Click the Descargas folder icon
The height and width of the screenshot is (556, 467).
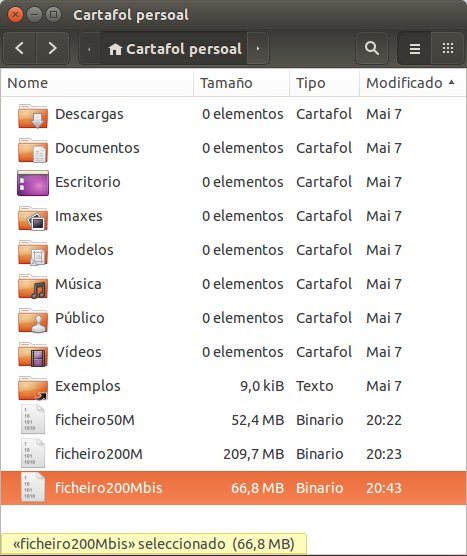[x=33, y=116]
